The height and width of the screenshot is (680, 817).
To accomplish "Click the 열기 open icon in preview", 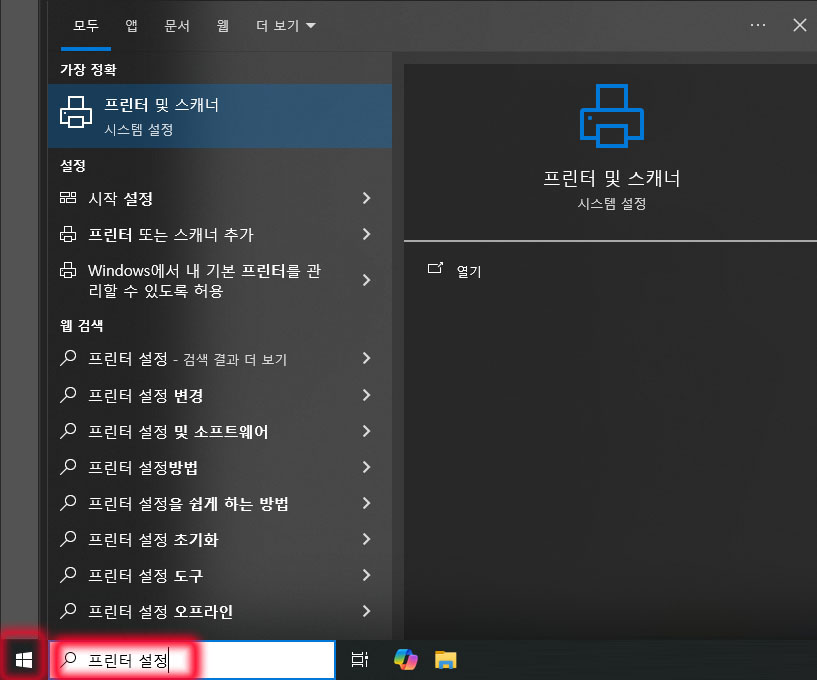I will [435, 268].
